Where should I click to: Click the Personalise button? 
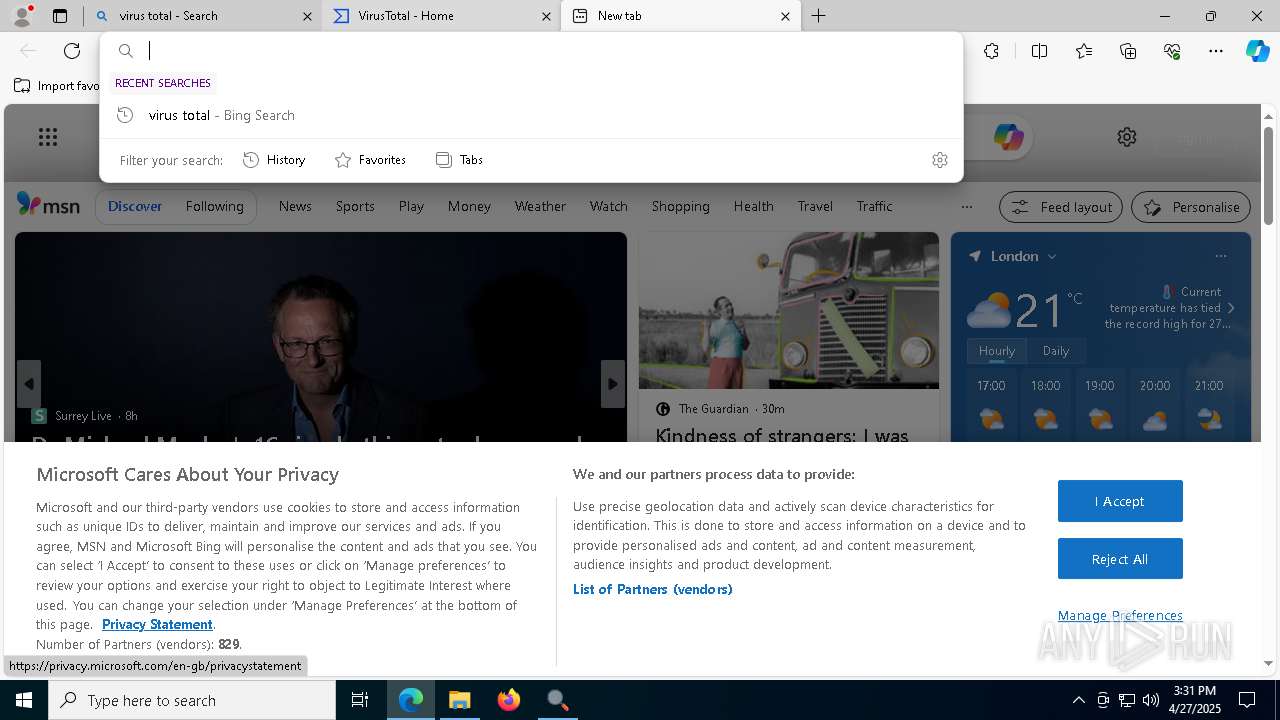click(x=1191, y=207)
